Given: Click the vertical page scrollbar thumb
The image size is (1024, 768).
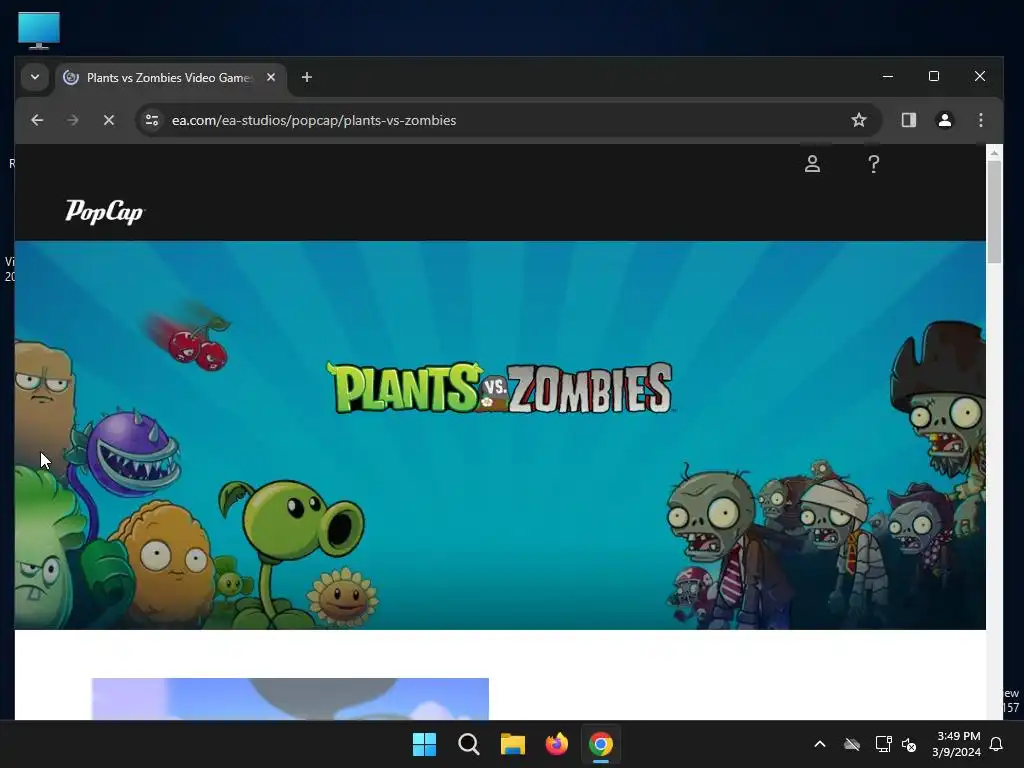Looking at the screenshot, I should (x=994, y=211).
